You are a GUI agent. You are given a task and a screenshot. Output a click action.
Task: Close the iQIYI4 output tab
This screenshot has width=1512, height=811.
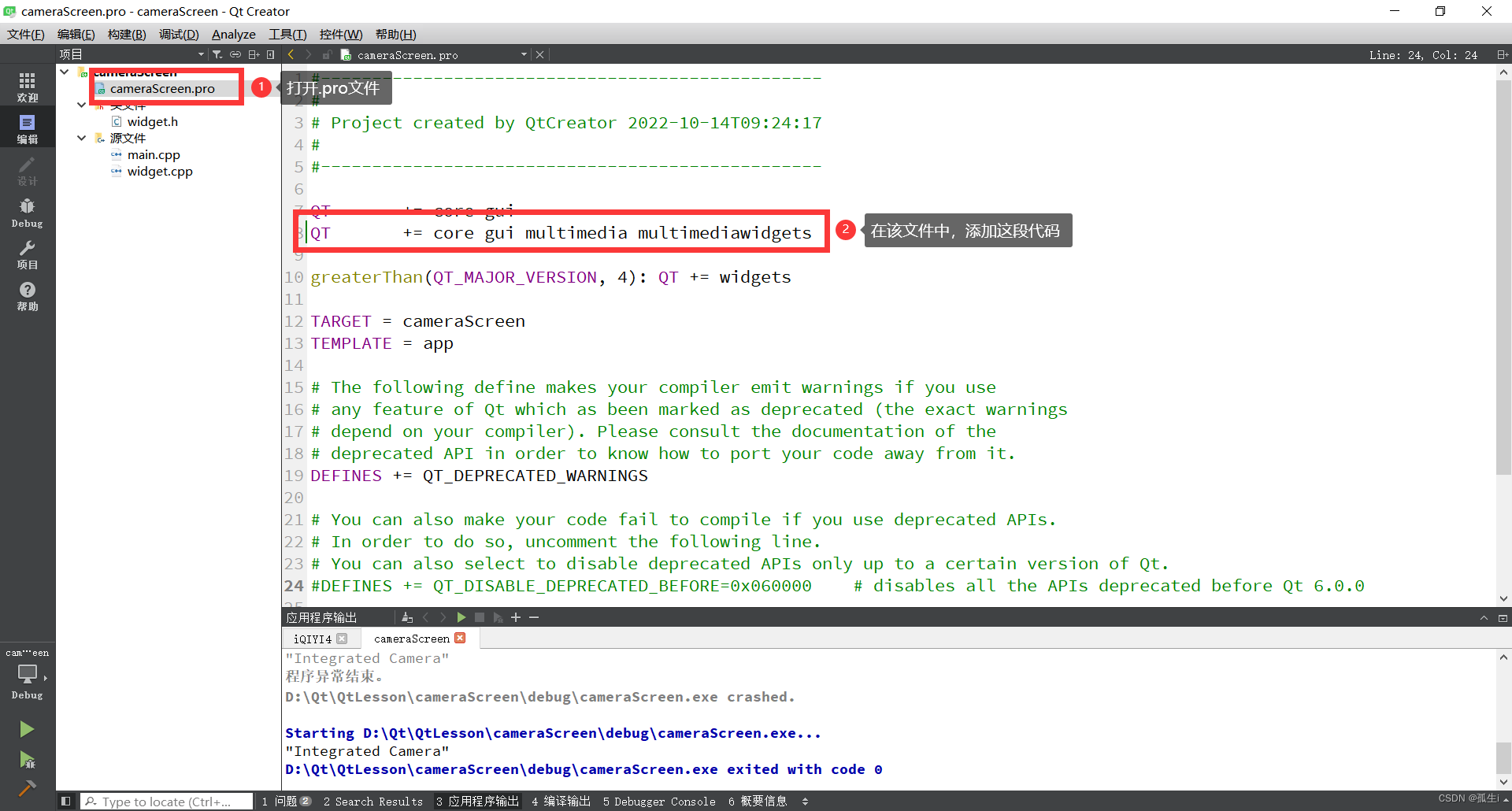pyautogui.click(x=342, y=639)
